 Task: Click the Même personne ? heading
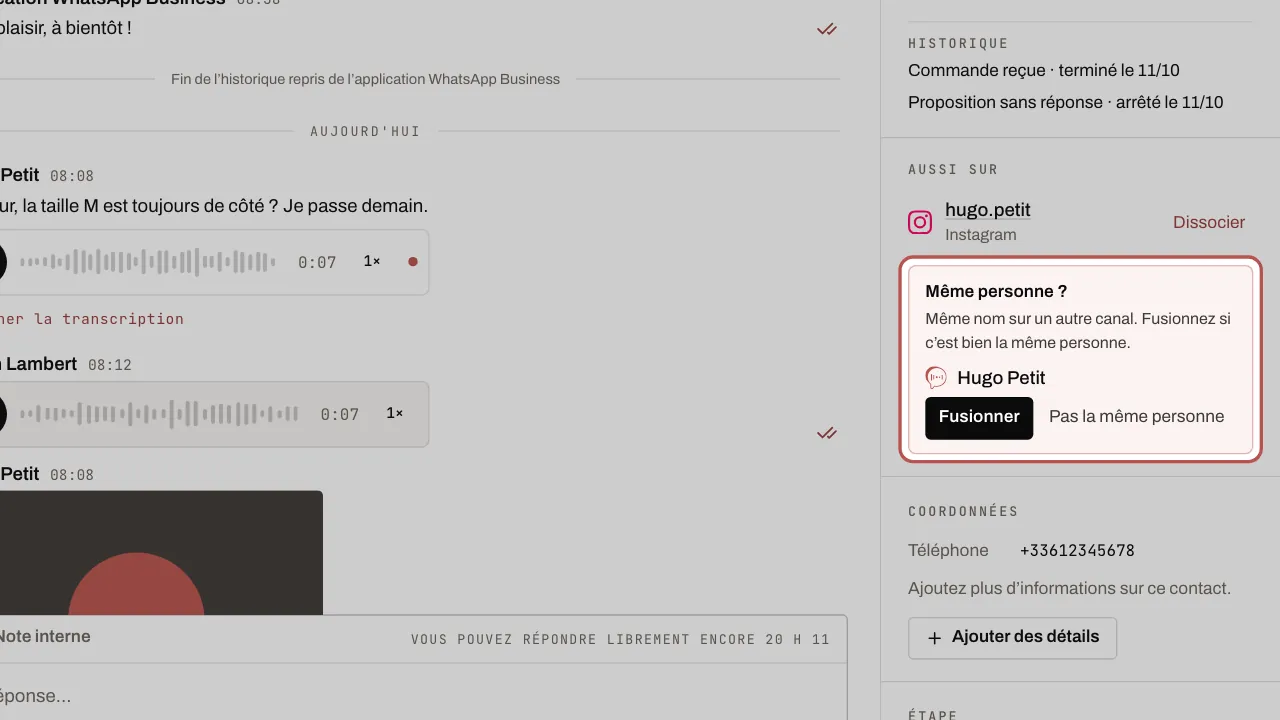coord(996,291)
